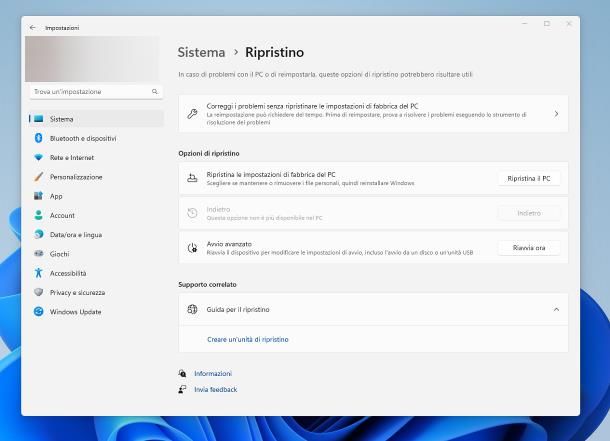Click the Opzioni di ripristino heading
The height and width of the screenshot is (441, 610).
click(209, 154)
